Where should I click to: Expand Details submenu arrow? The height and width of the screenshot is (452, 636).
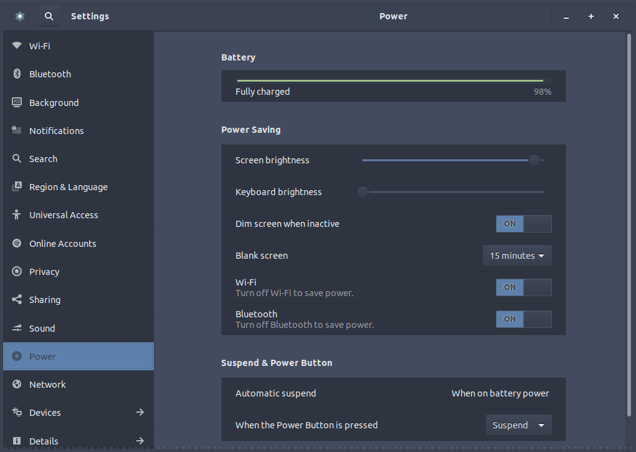140,441
